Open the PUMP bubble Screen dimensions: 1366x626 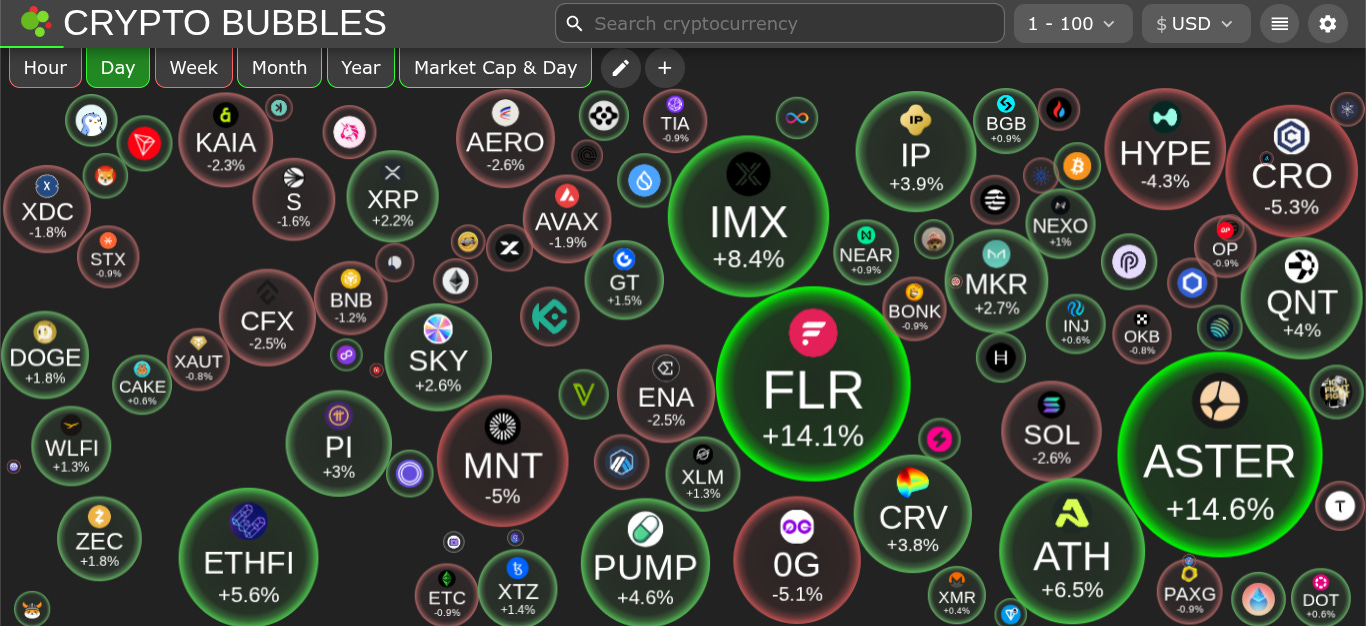click(645, 562)
